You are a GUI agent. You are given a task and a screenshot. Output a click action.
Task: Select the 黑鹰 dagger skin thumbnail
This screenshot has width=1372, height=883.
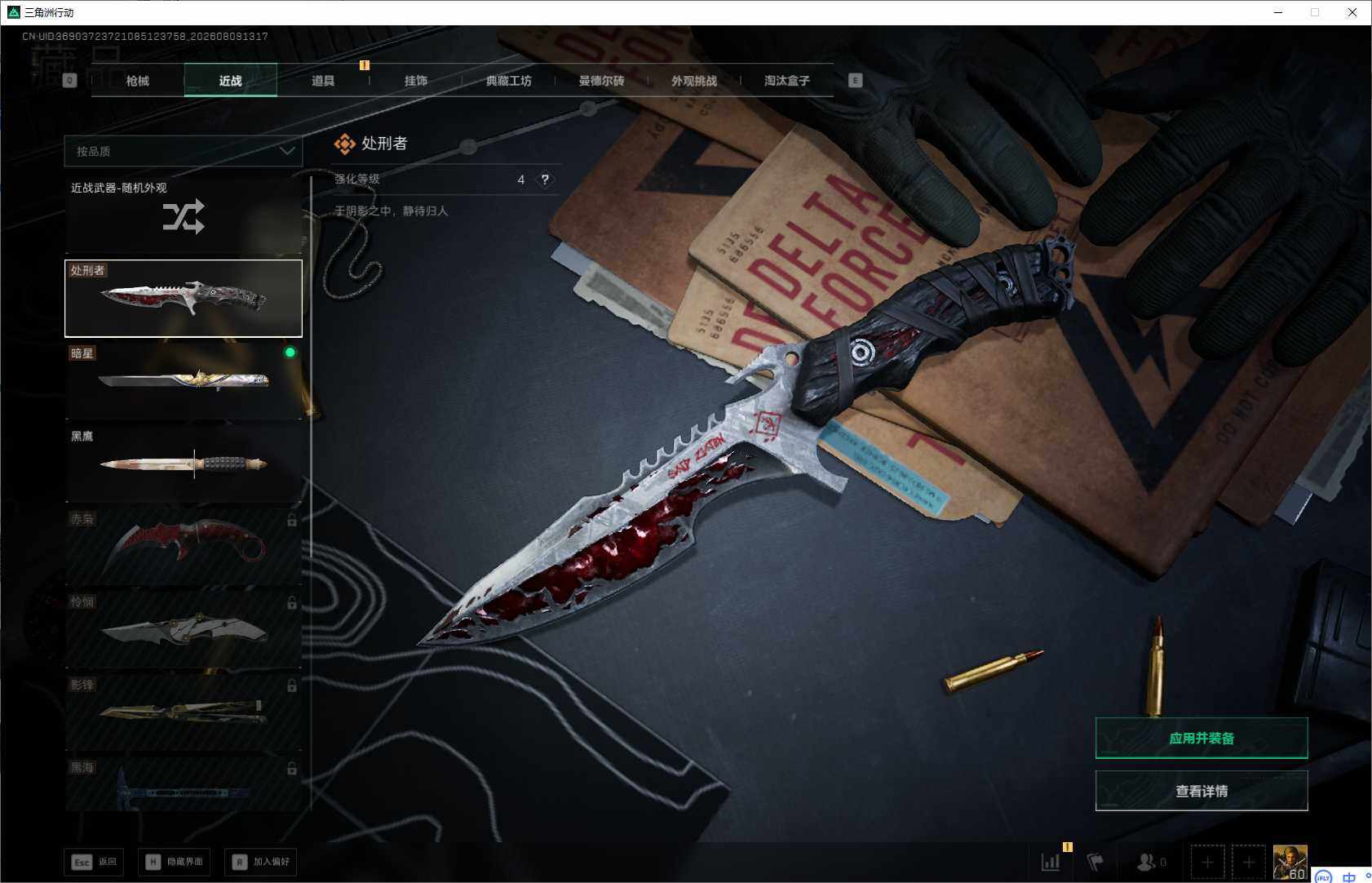point(184,464)
